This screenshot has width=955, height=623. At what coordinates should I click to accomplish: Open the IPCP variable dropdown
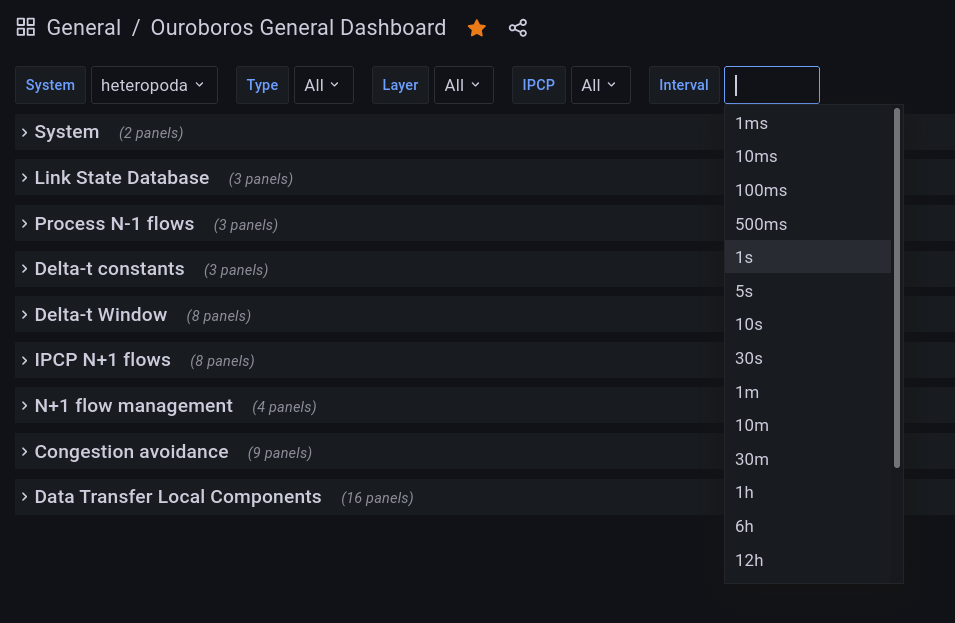600,85
